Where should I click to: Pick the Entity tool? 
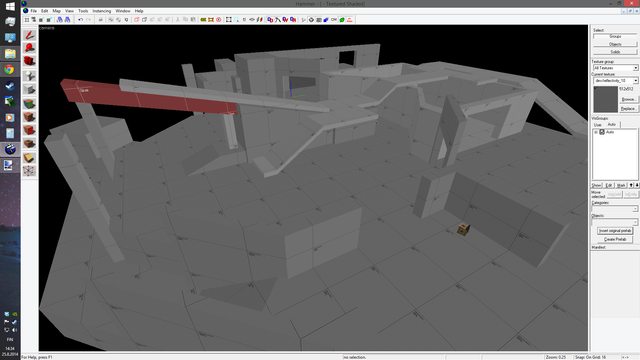pyautogui.click(x=29, y=76)
